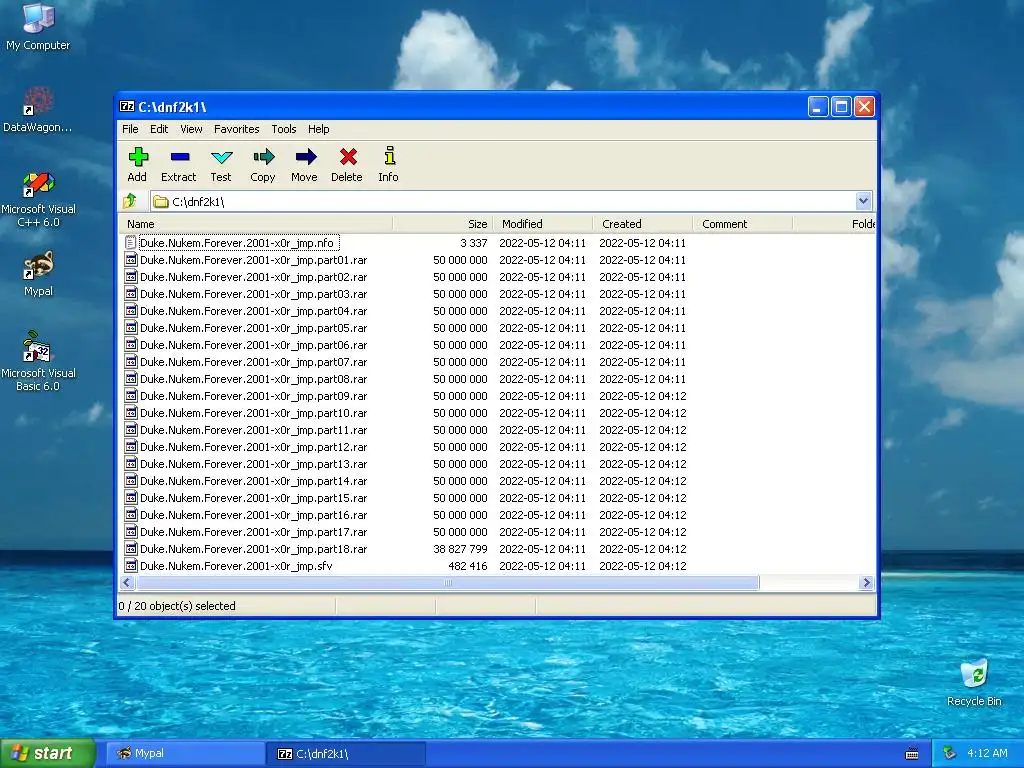This screenshot has height=768, width=1024.
Task: Select Duke.Nukem.Forever.2001-x0r_jmp.sfv
Action: [236, 566]
